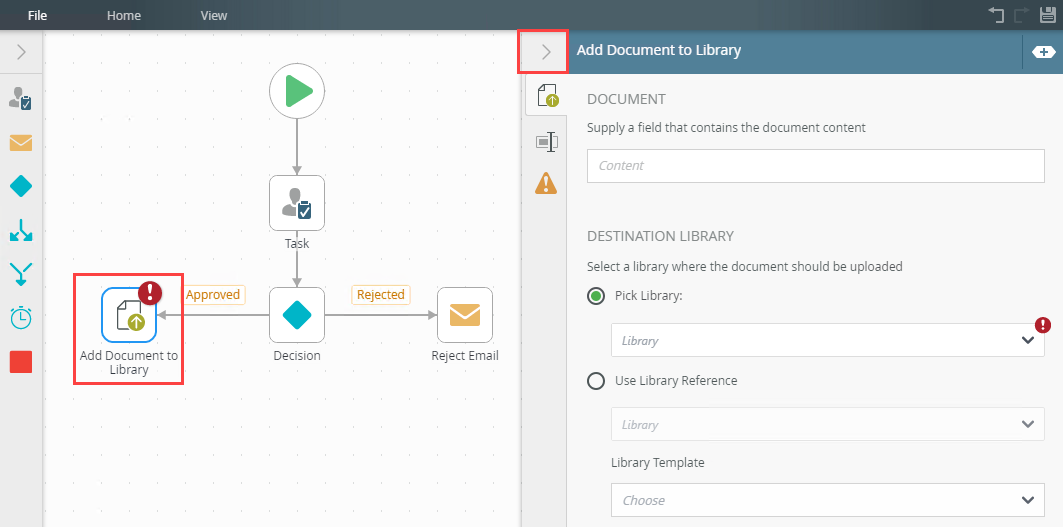
Task: Select the Timer clock icon in toolbox
Action: click(x=21, y=317)
